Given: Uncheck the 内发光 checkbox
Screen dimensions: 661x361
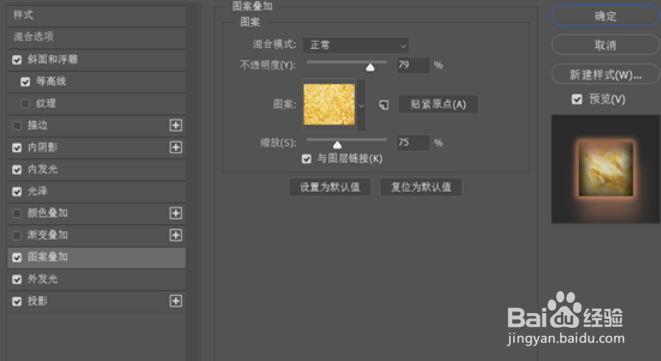Looking at the screenshot, I should point(17,170).
